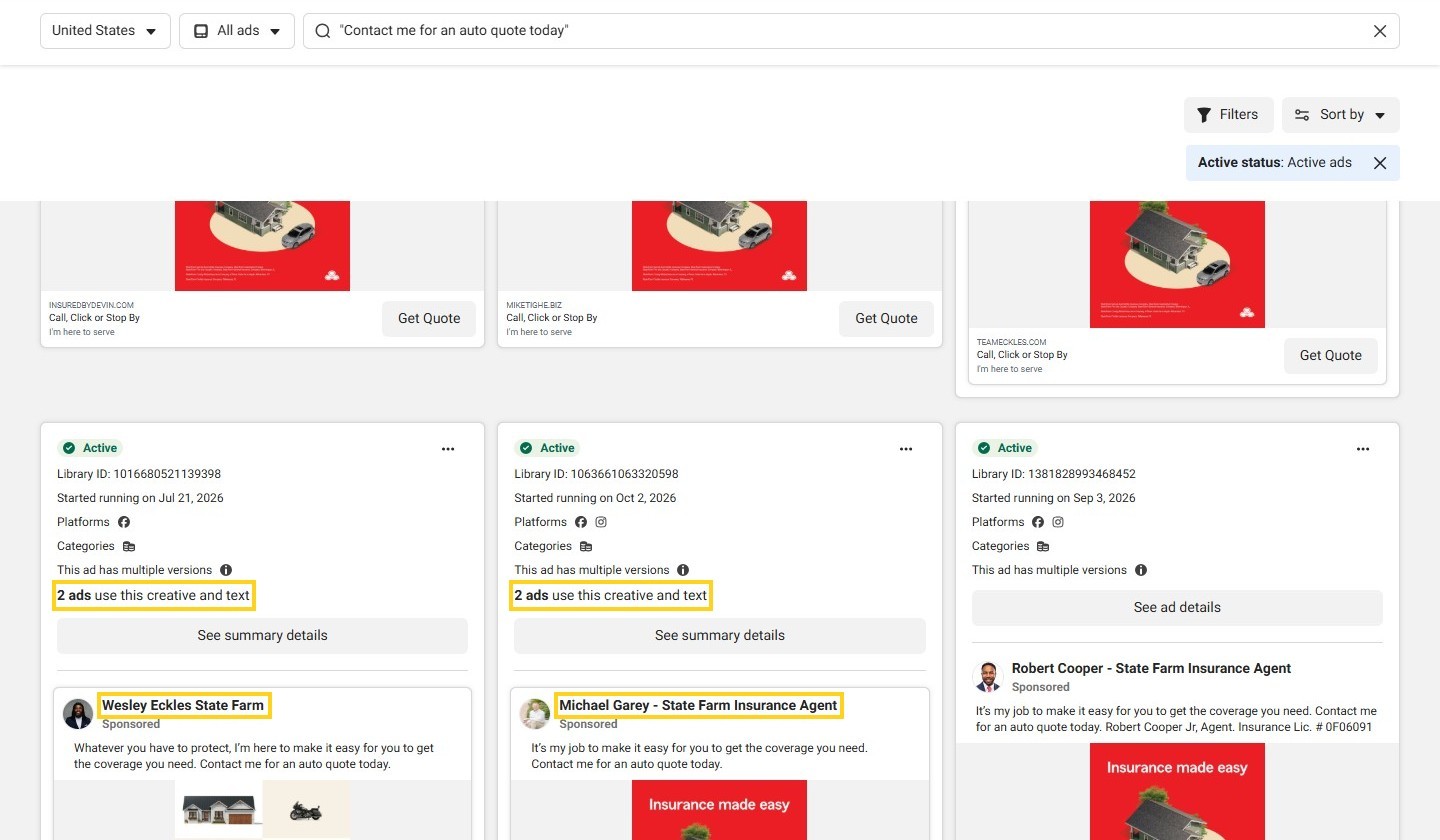Click into the ad search input field
The image size is (1440, 840).
pyautogui.click(x=851, y=31)
